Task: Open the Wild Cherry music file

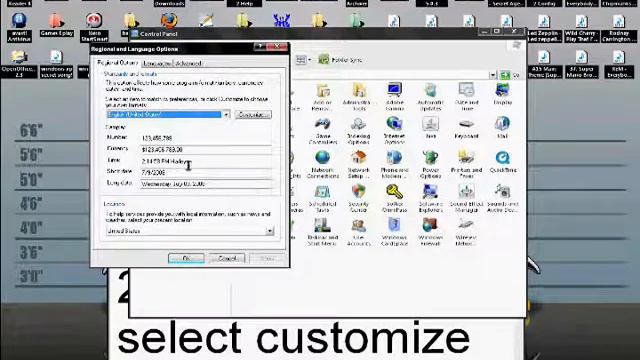Action: (x=581, y=28)
